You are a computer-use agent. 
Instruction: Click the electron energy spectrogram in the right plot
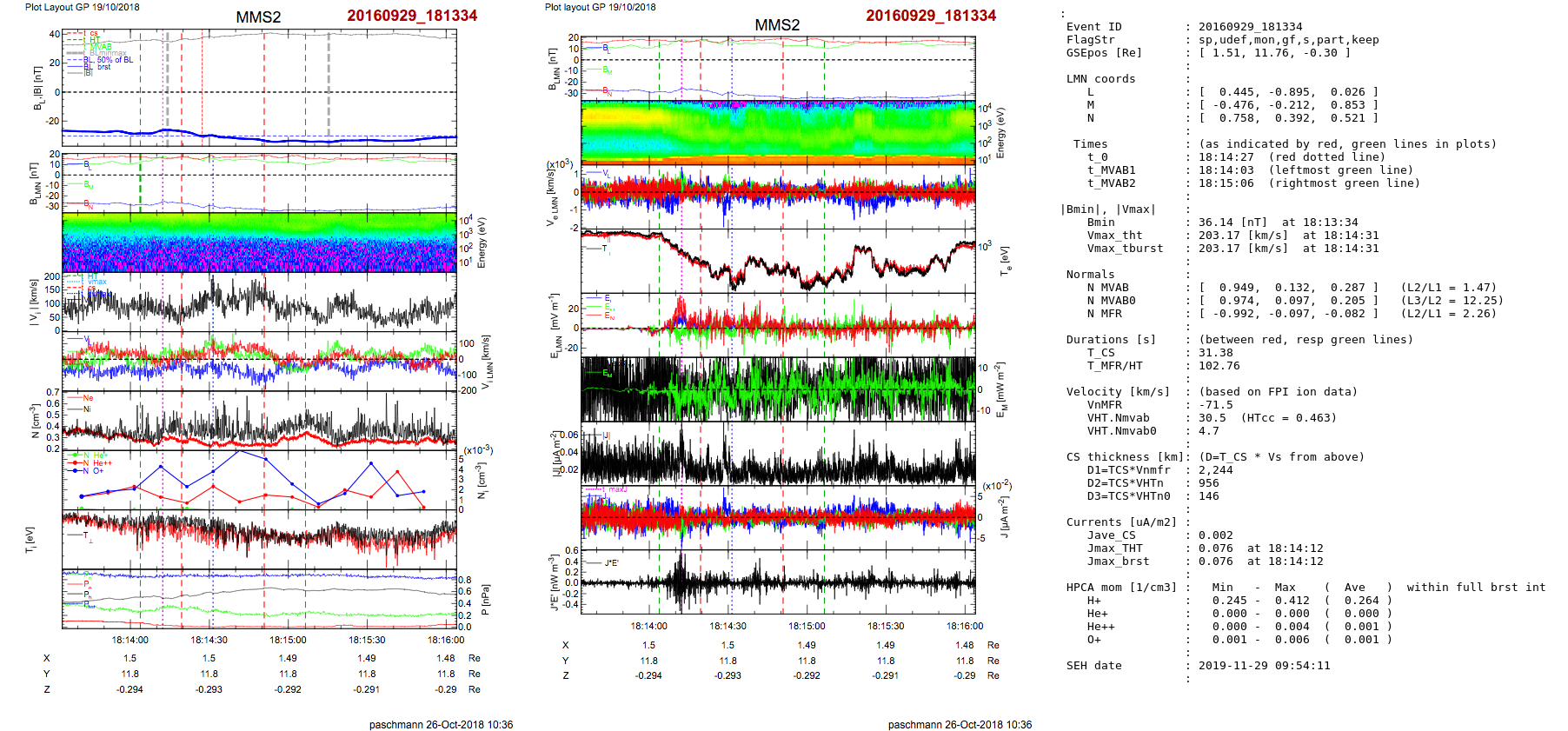(x=778, y=132)
